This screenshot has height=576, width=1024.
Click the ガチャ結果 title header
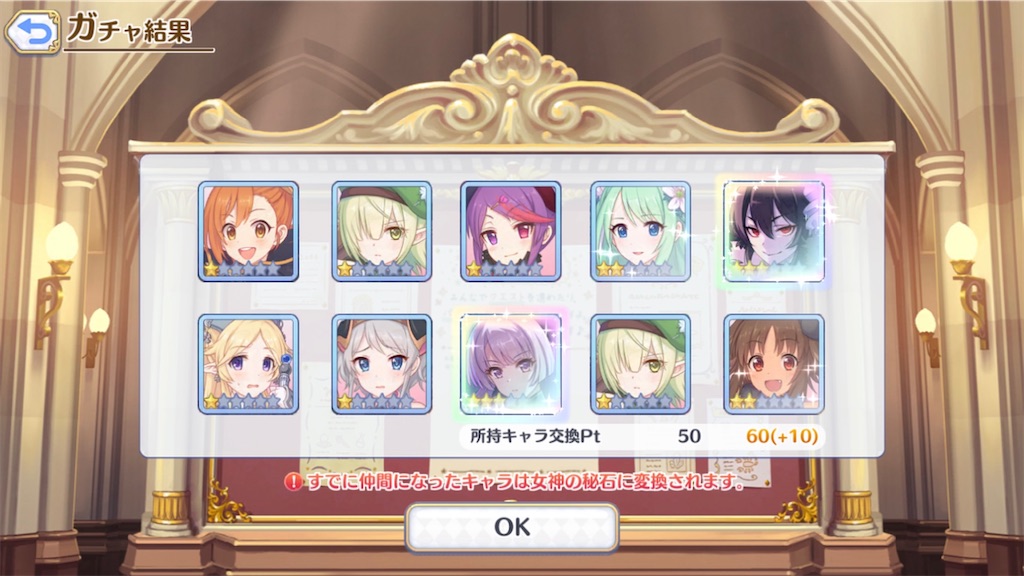pos(130,29)
